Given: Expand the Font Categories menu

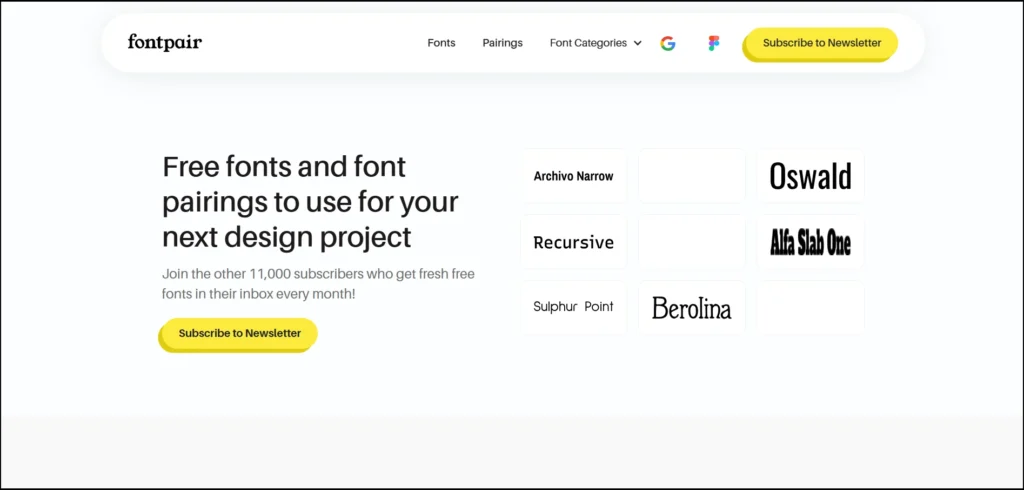Looking at the screenshot, I should (x=596, y=43).
